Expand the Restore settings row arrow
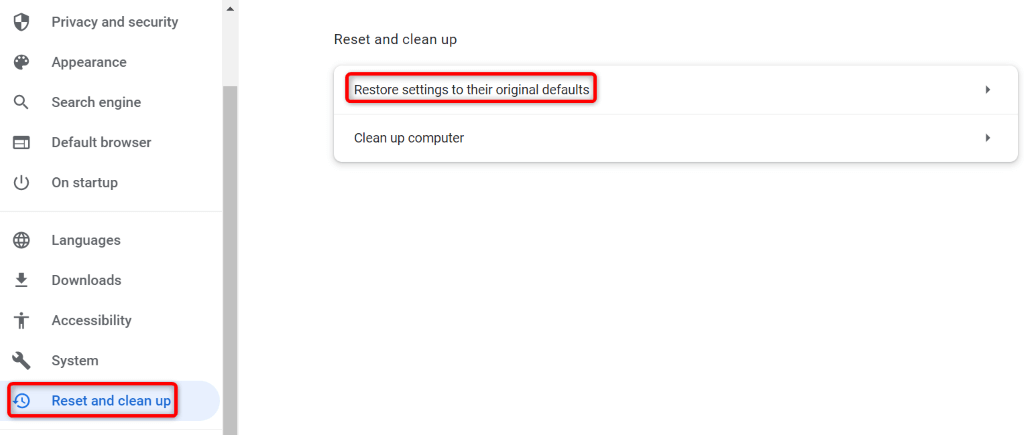The width and height of the screenshot is (1024, 435). pyautogui.click(x=987, y=90)
